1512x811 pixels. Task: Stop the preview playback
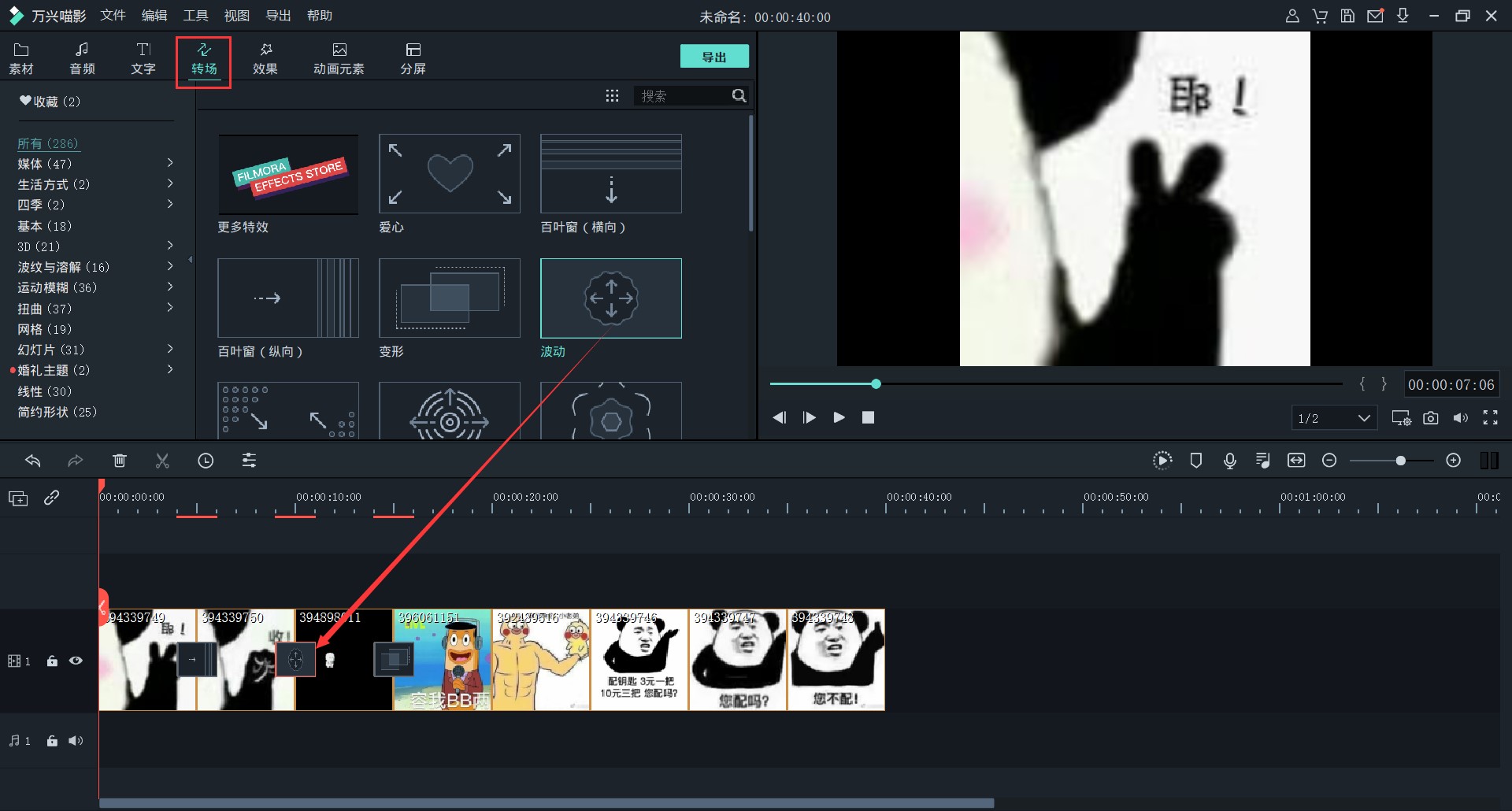pos(869,417)
